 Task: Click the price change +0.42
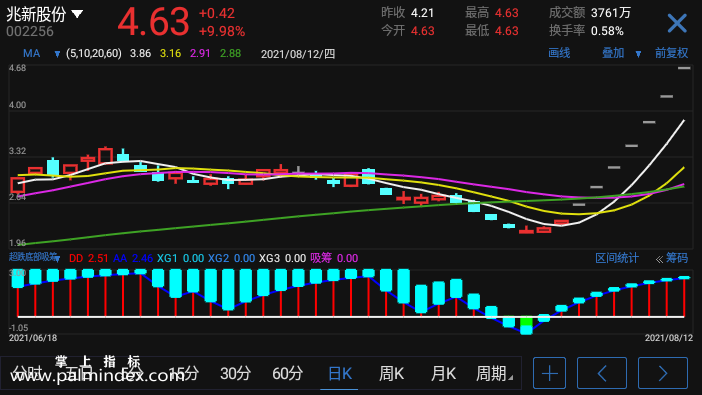(217, 13)
